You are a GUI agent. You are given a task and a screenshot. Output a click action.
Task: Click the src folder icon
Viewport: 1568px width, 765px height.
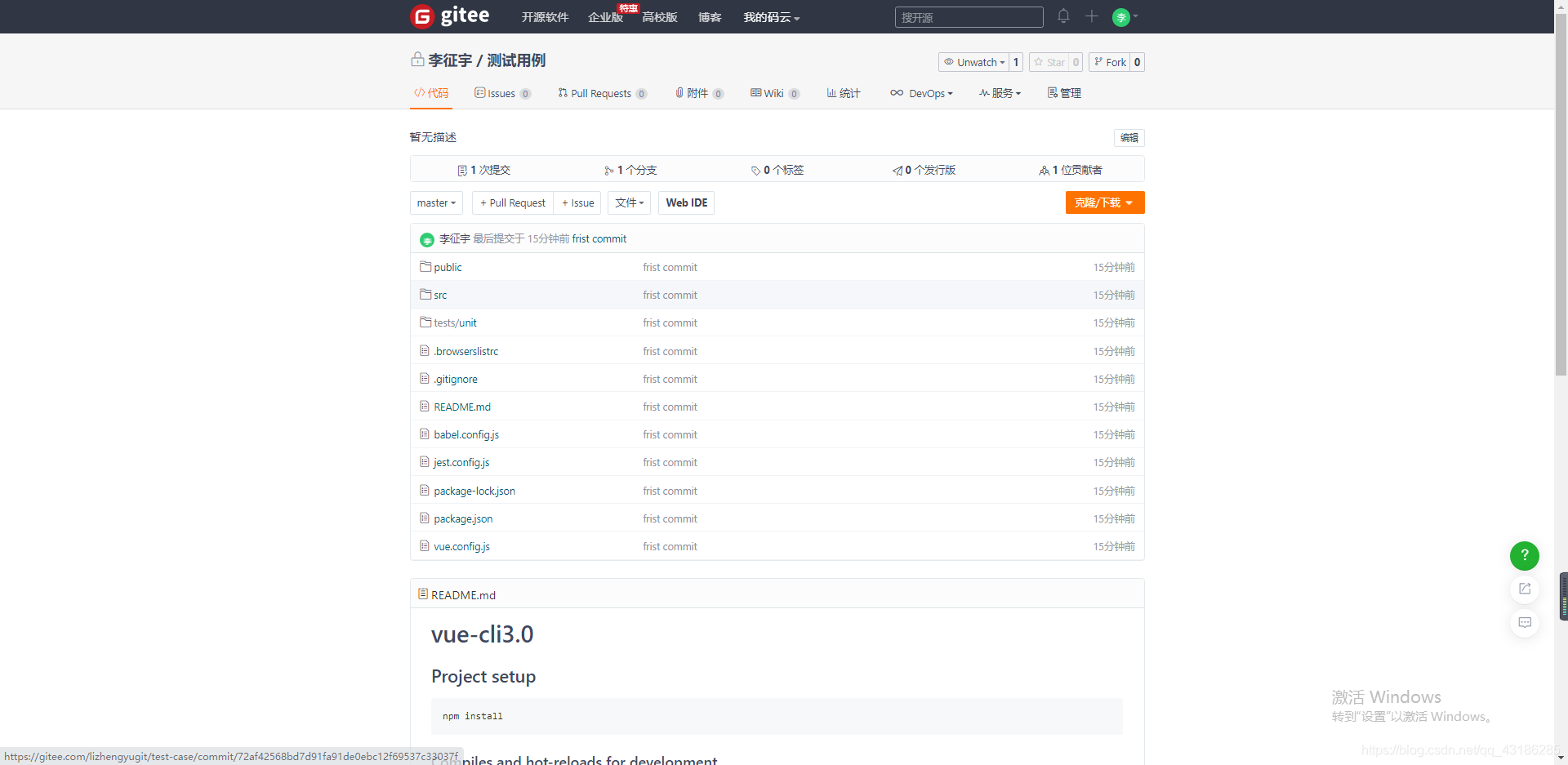[425, 294]
